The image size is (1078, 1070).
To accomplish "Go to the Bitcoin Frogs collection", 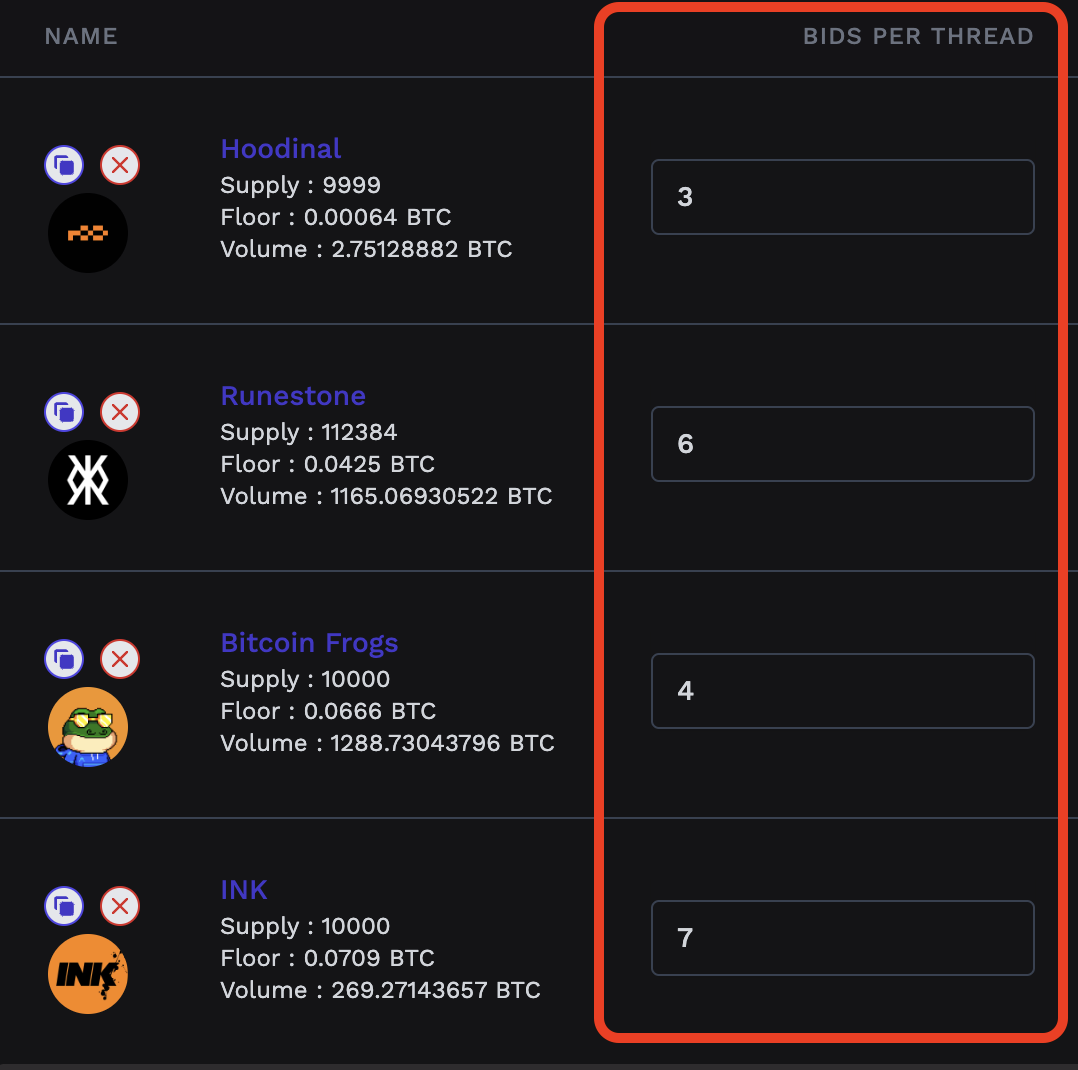I will [309, 643].
